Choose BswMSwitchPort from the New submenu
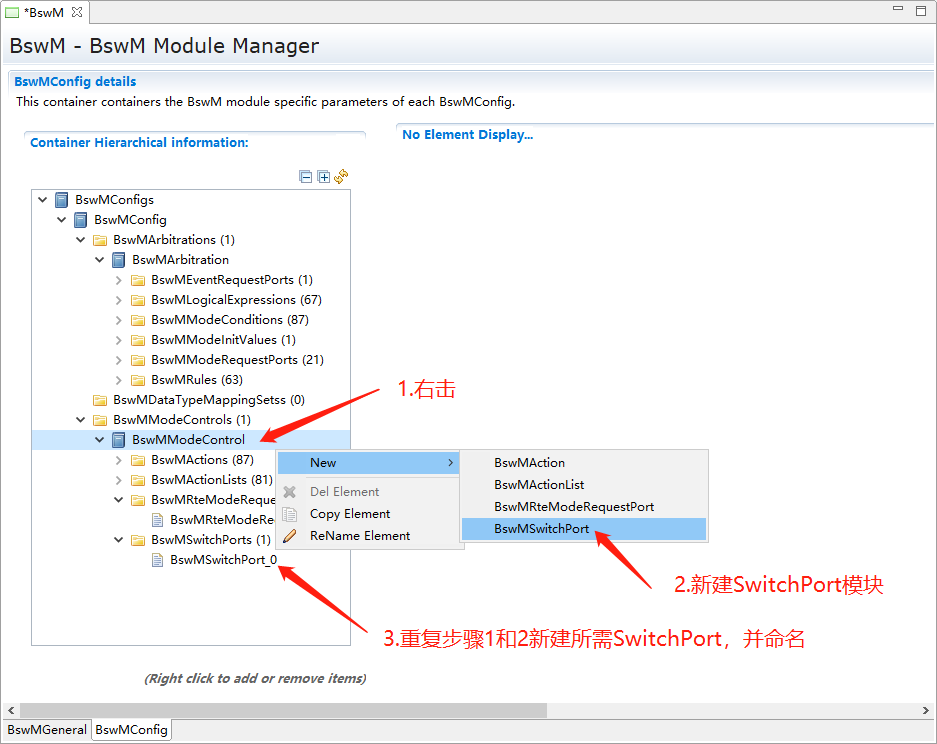The image size is (937, 744). click(x=541, y=529)
